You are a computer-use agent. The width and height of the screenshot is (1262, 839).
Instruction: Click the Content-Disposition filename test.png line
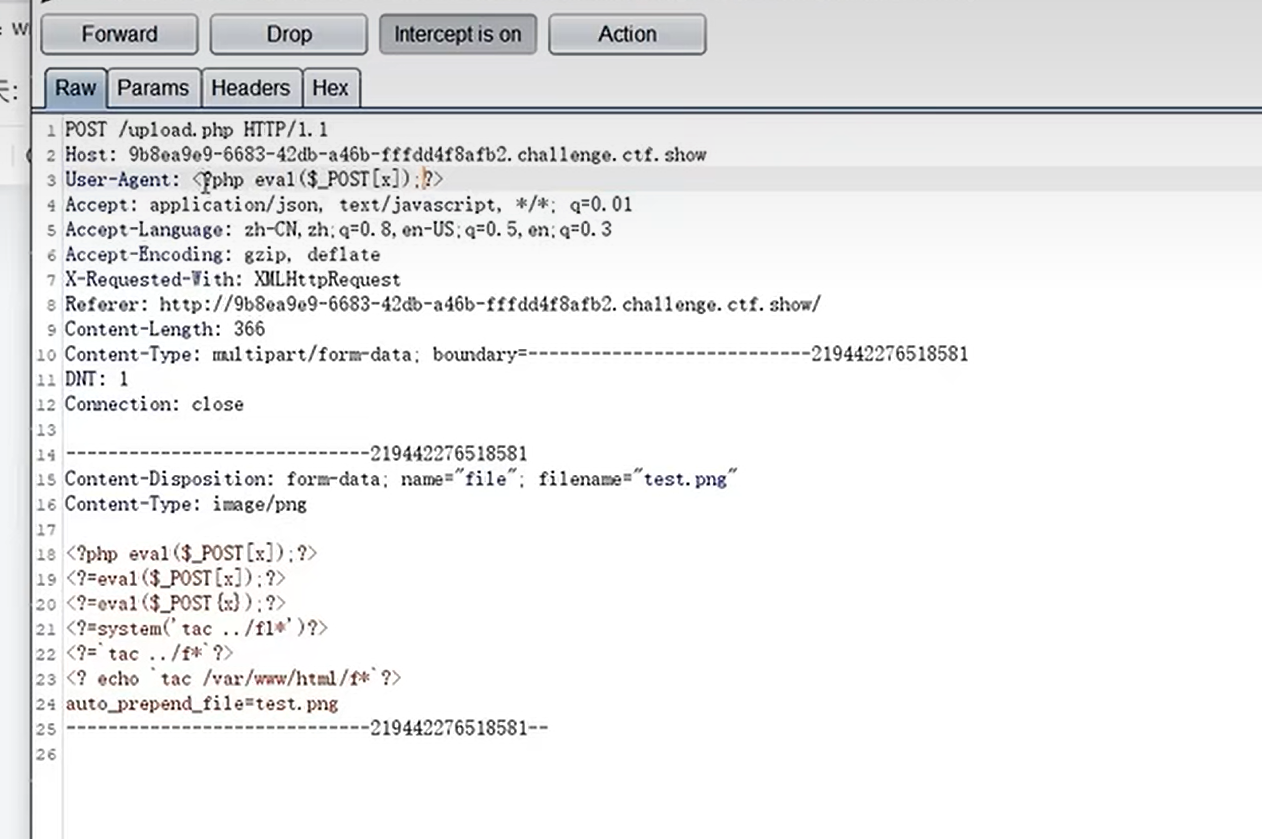point(401,479)
